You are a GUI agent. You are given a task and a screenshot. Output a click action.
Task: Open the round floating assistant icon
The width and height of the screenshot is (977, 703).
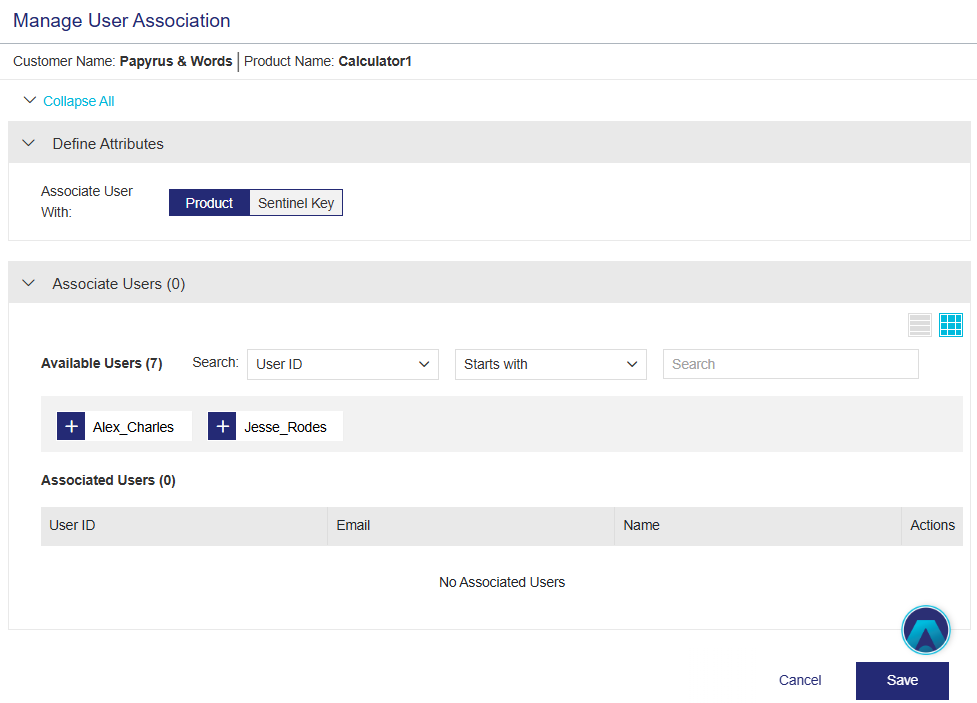(x=925, y=630)
